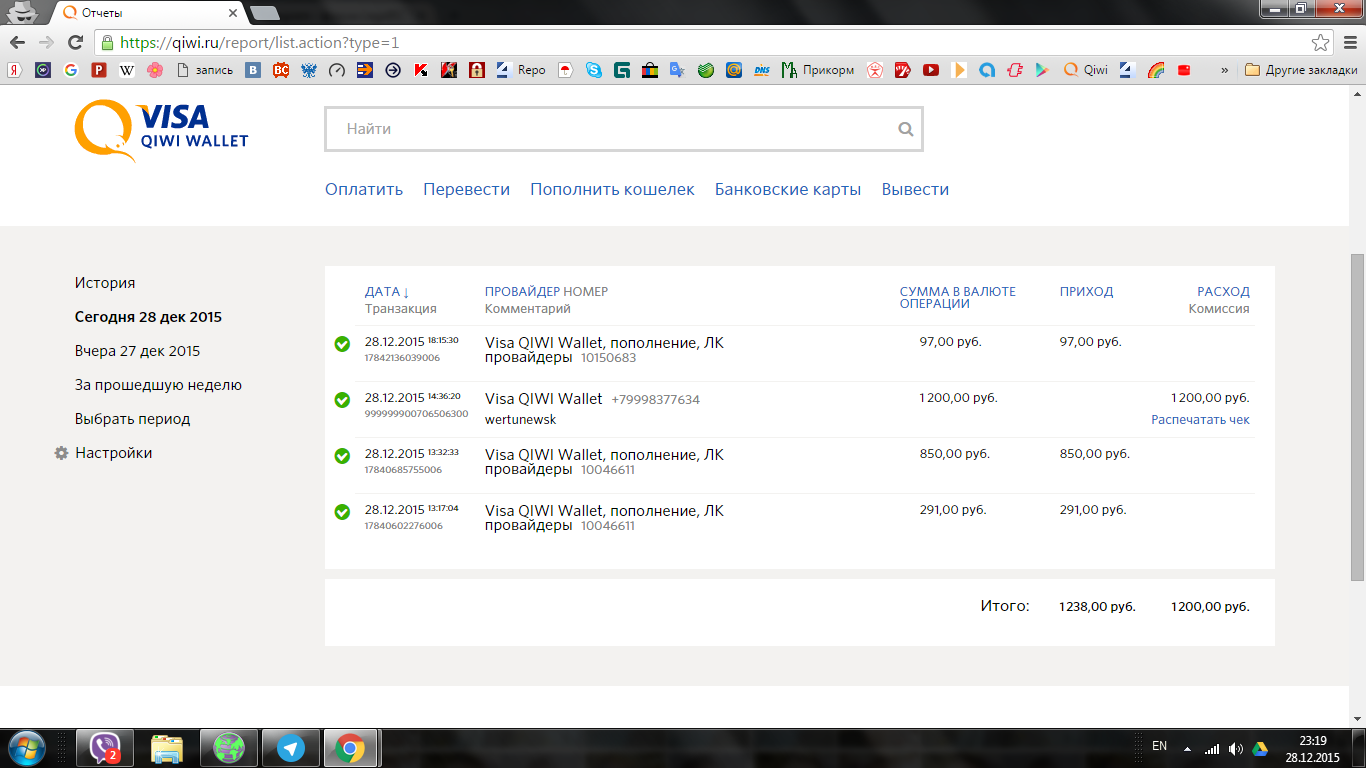Open the Настройки link

tap(113, 453)
